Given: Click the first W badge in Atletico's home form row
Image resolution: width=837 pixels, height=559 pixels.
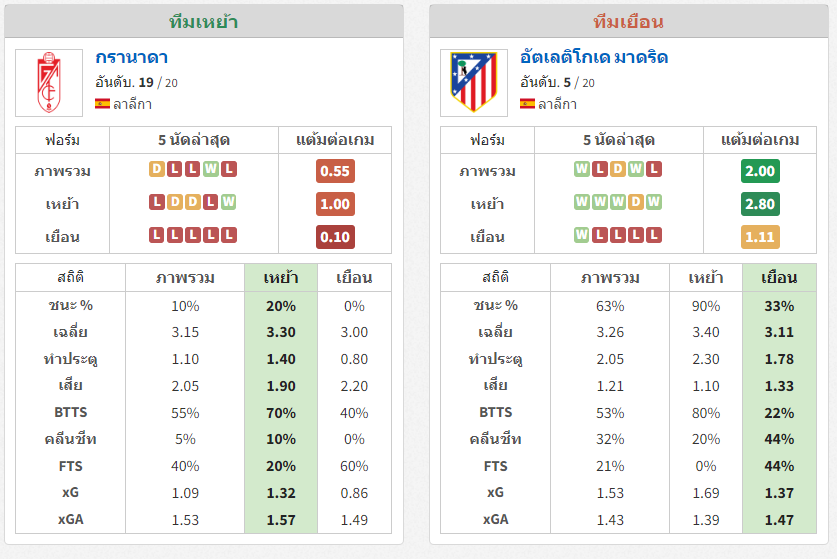Looking at the screenshot, I should (581, 202).
